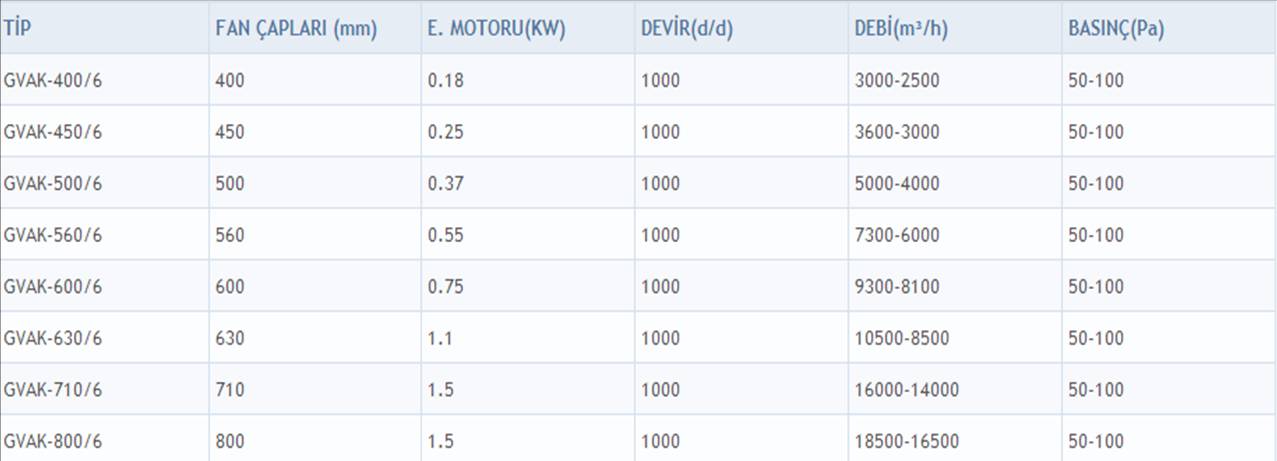Viewport: 1277px width, 461px height.
Task: Click speed 1000 in GVAK-600/6 row
Action: (x=660, y=286)
